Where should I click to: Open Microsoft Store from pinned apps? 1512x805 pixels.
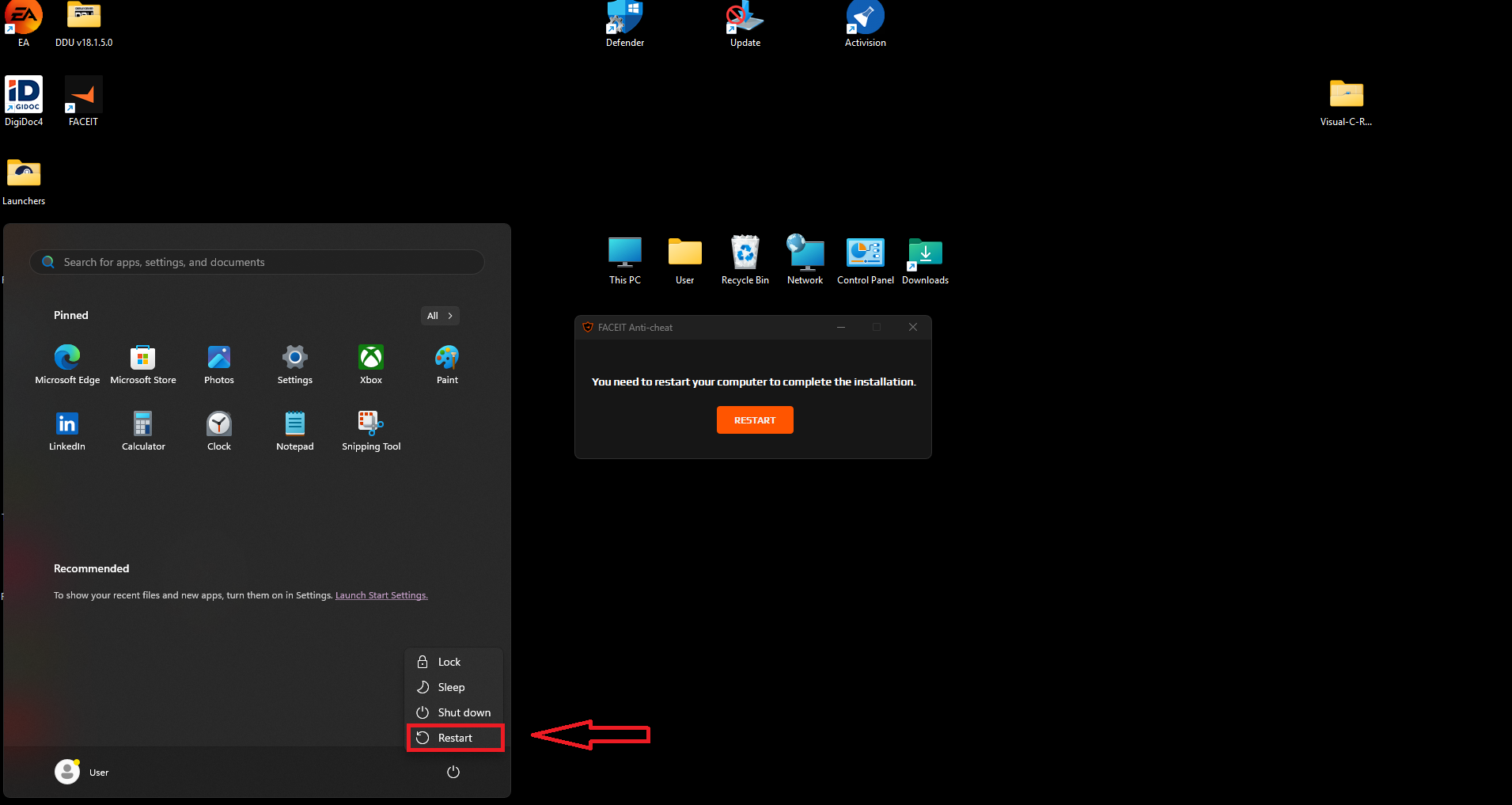coord(143,364)
